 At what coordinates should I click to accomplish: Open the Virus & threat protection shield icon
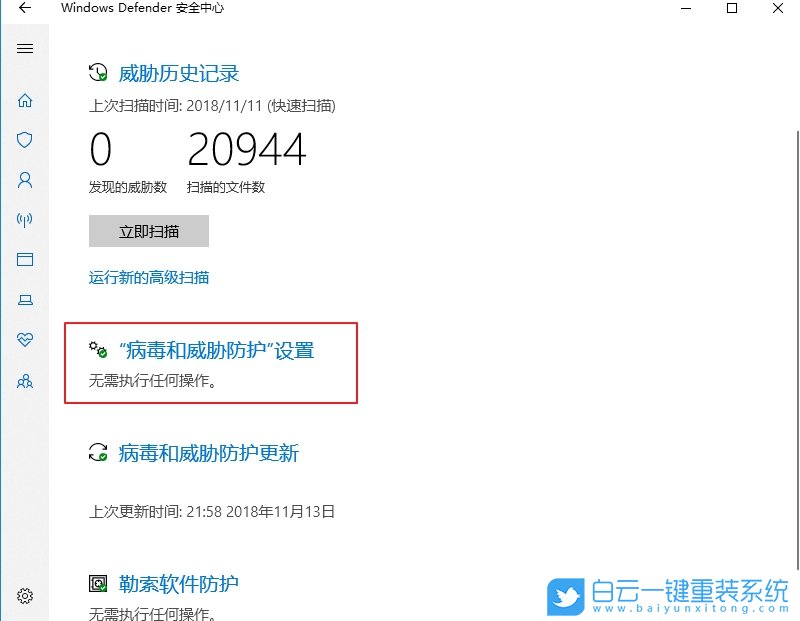tap(24, 140)
